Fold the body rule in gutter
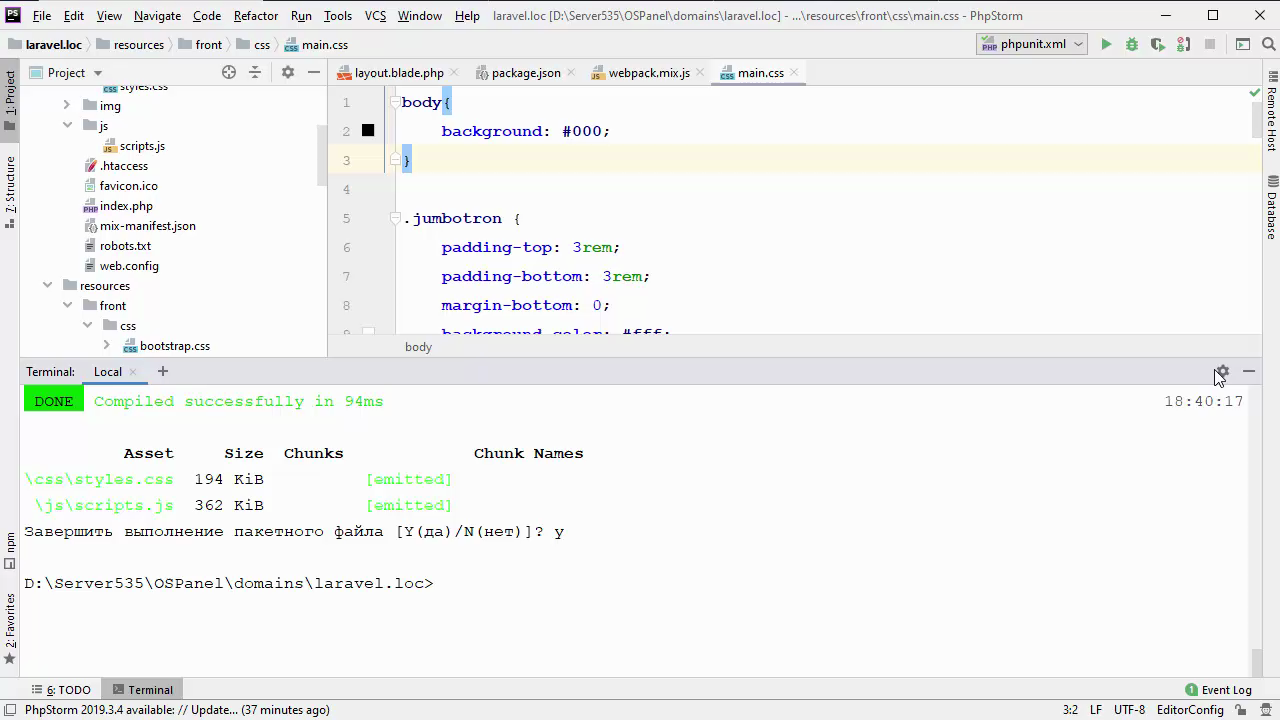Image resolution: width=1280 pixels, height=720 pixels. [x=395, y=102]
